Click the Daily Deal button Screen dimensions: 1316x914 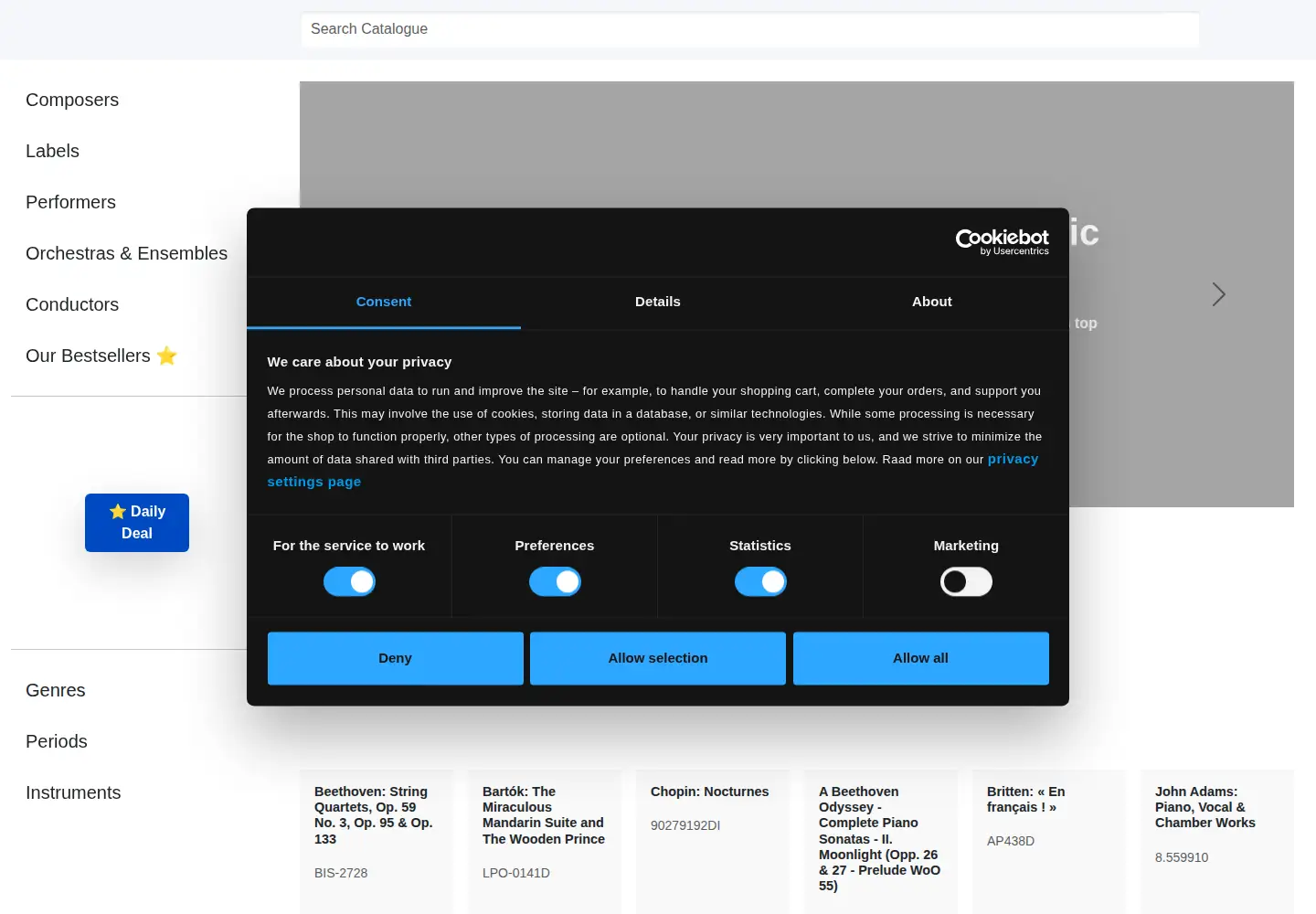coord(137,523)
